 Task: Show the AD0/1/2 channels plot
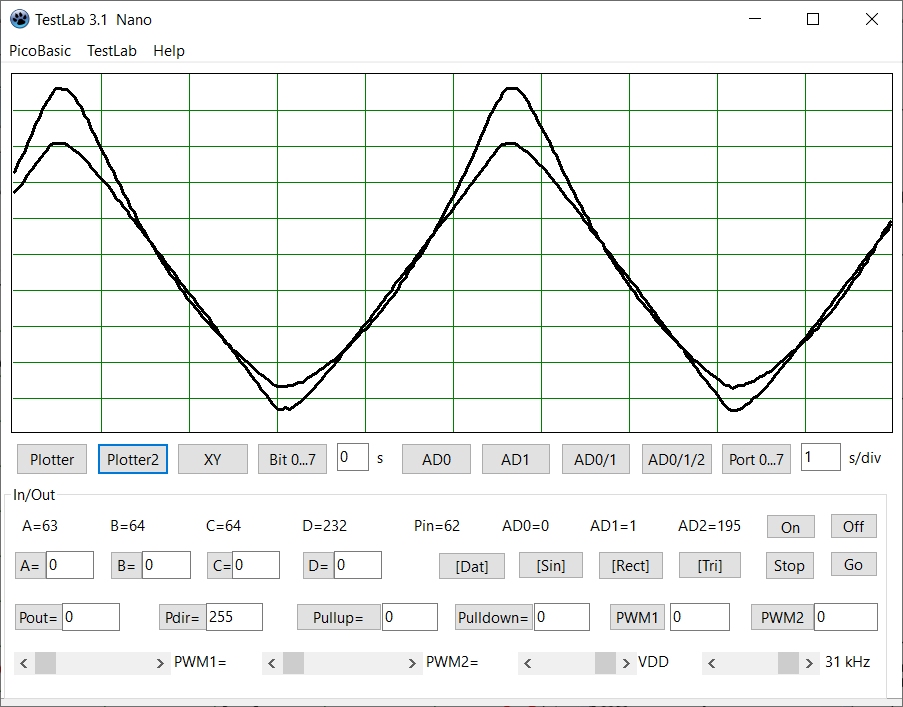[x=676, y=459]
